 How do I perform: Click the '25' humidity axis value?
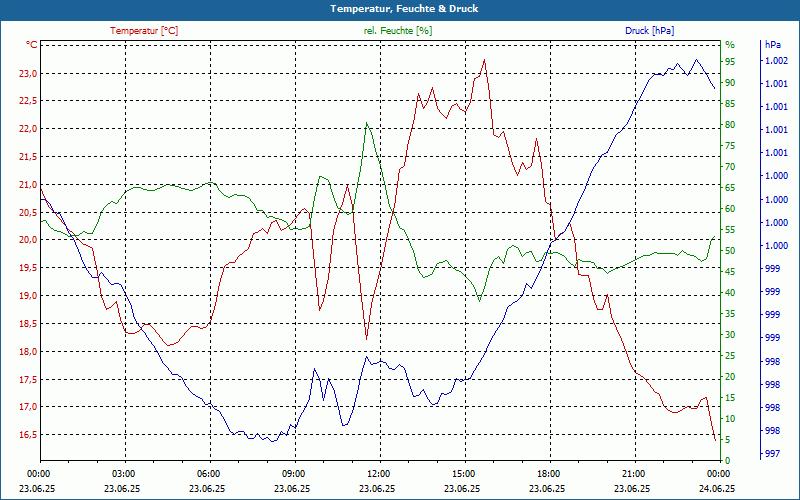pos(730,356)
